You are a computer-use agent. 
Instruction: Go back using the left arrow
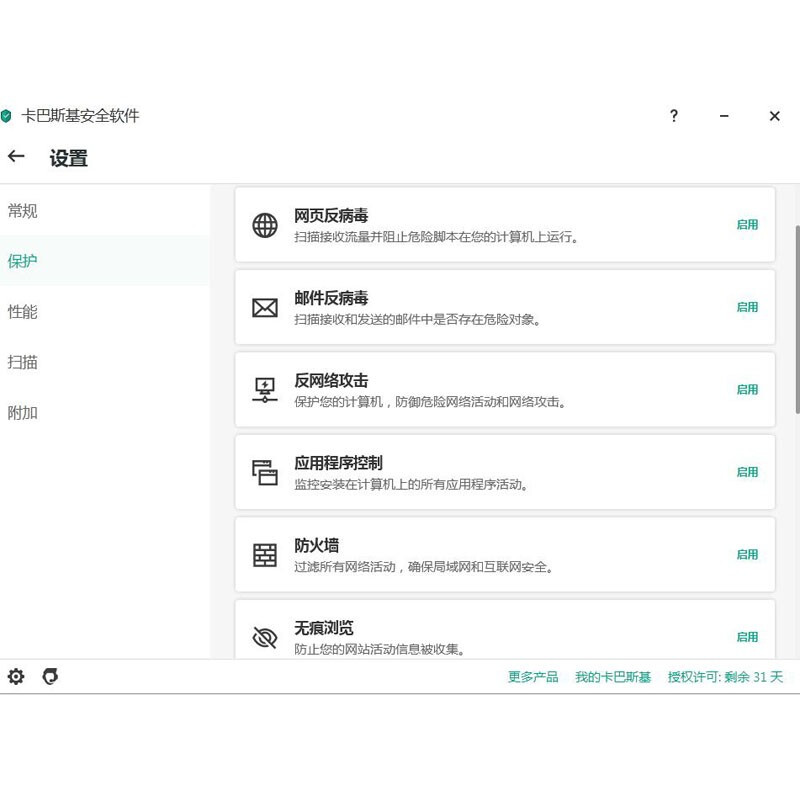click(x=16, y=156)
